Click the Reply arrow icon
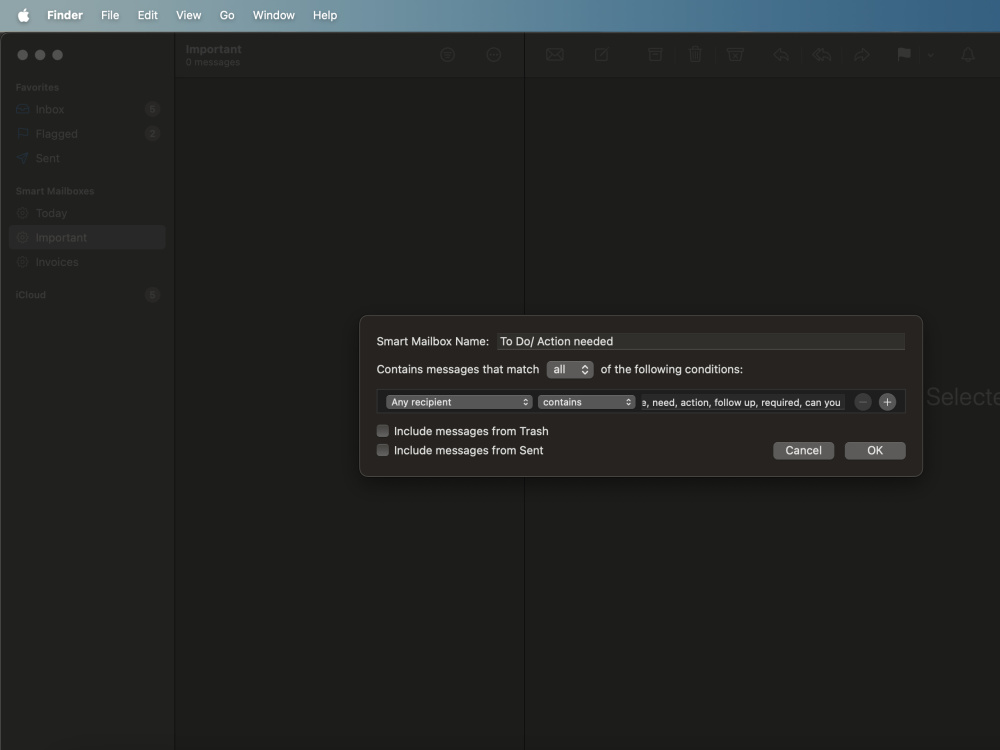This screenshot has width=1000, height=750. tap(781, 55)
